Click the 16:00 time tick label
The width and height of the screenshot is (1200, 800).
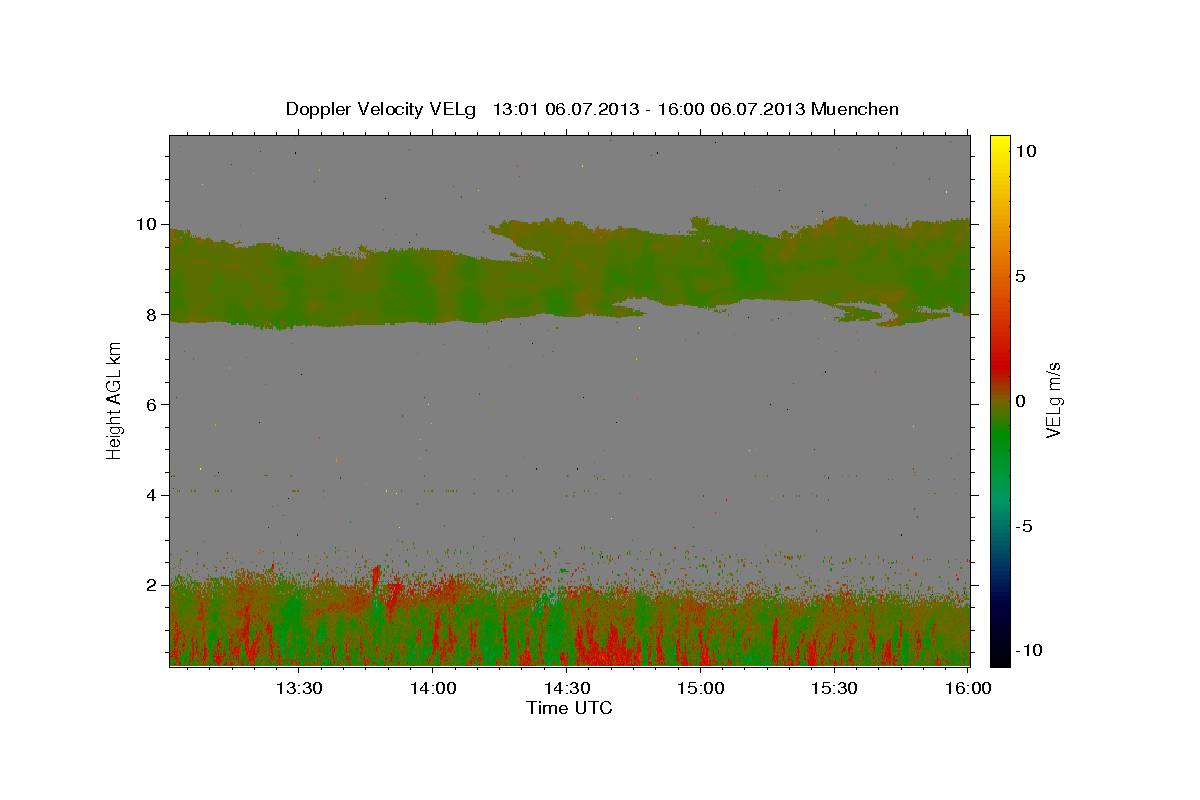click(967, 688)
